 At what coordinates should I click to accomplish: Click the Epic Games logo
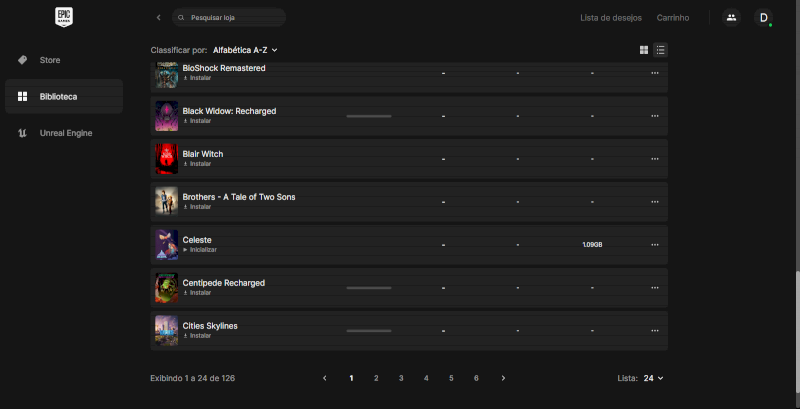64,17
